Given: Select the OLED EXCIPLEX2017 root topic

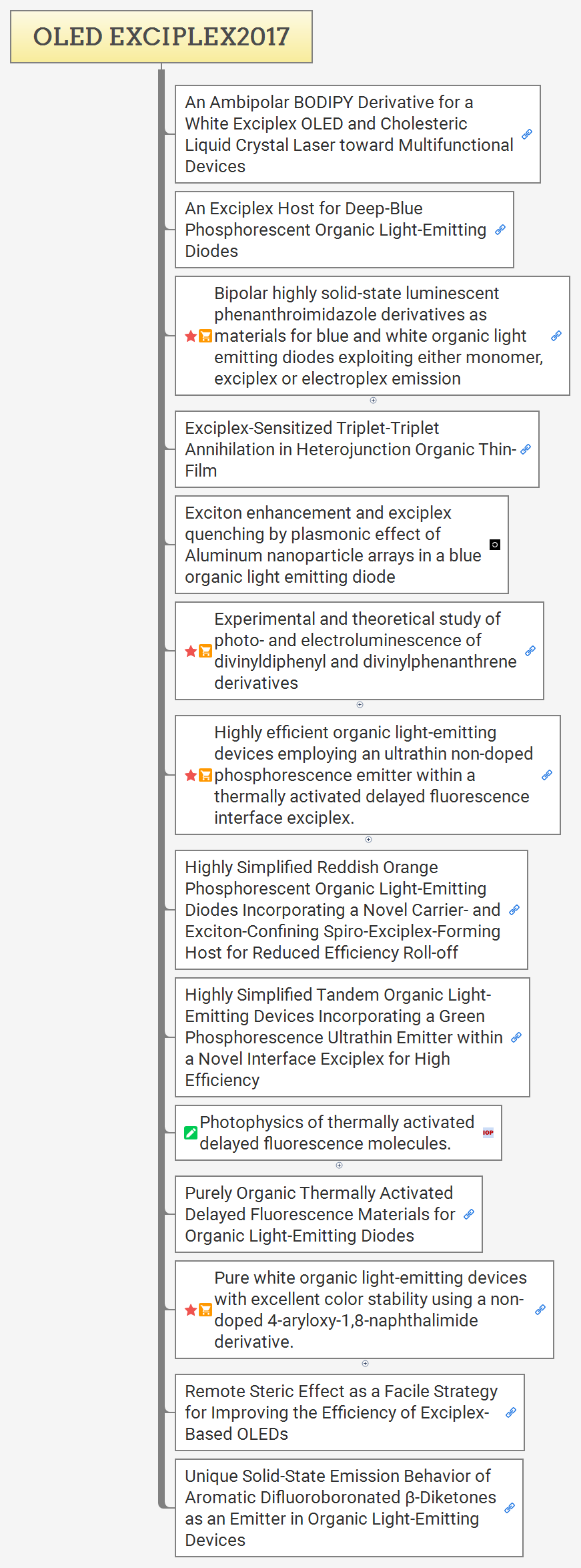Looking at the screenshot, I should click(161, 37).
